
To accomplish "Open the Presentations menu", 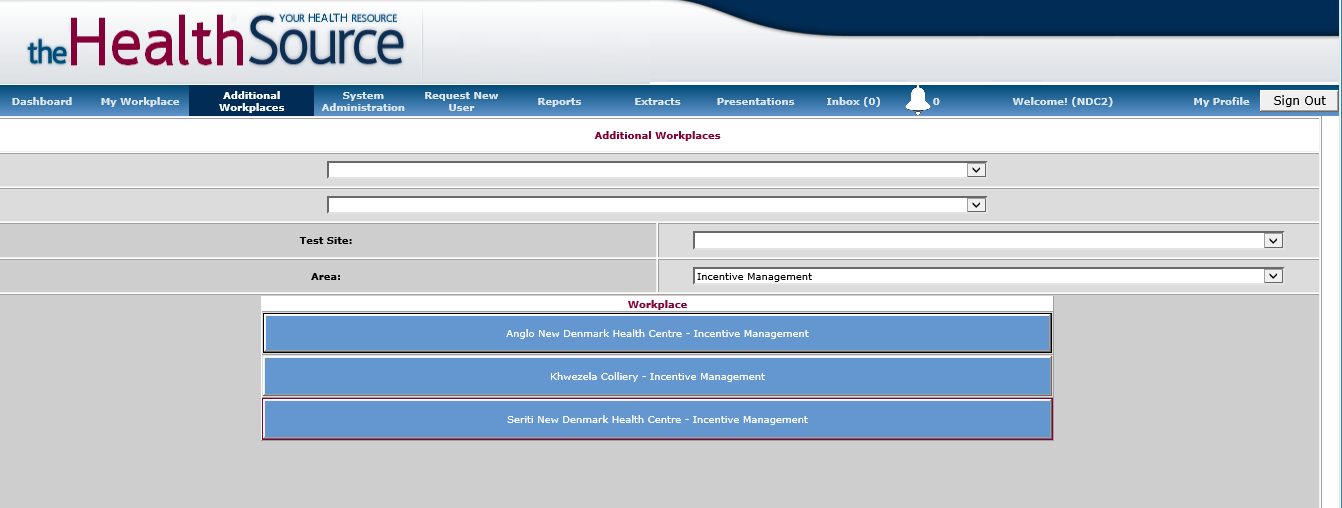I will pyautogui.click(x=755, y=101).
